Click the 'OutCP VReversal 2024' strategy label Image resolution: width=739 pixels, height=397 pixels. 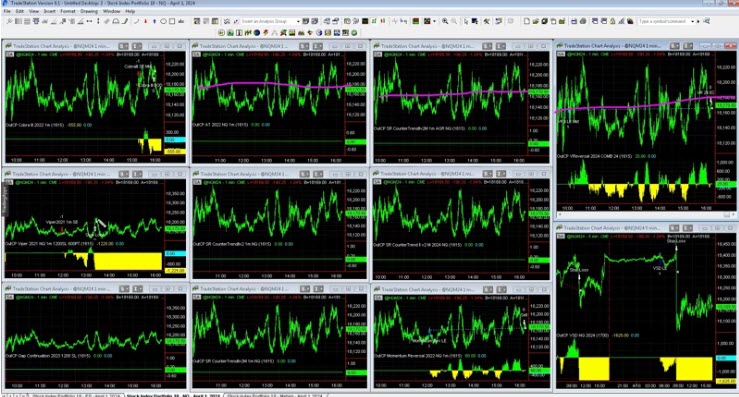(x=594, y=156)
